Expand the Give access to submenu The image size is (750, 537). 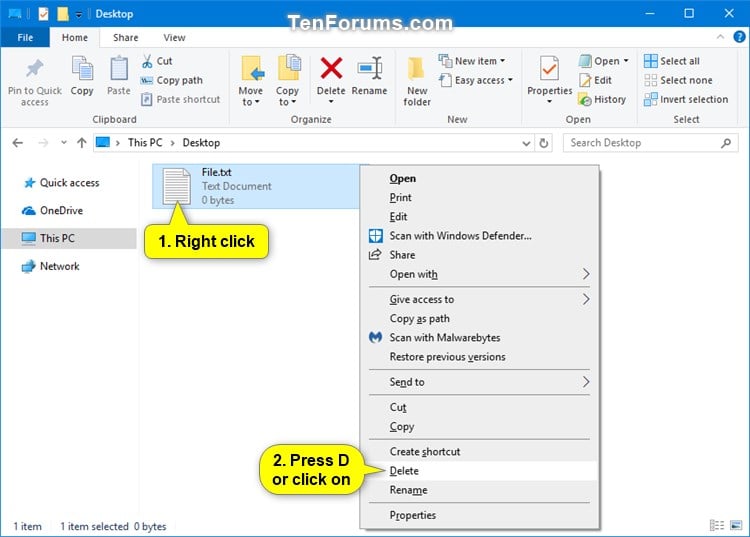(x=479, y=299)
